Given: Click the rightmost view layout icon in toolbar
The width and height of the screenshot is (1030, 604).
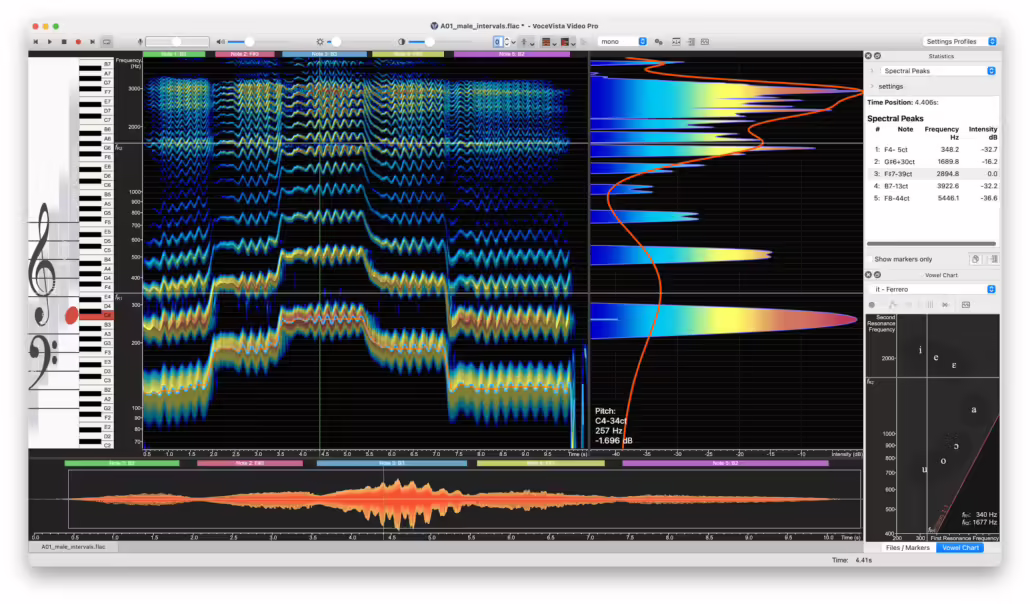Looking at the screenshot, I should point(705,41).
